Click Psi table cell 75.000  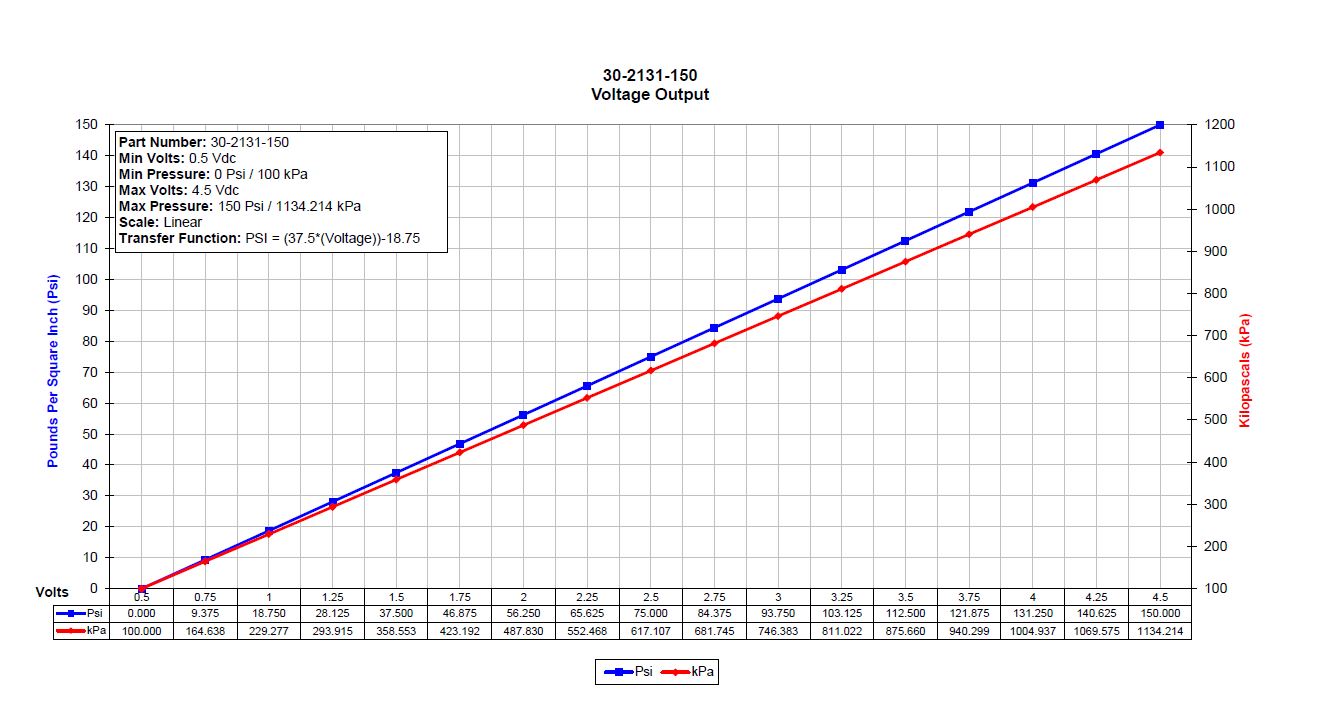(x=651, y=613)
